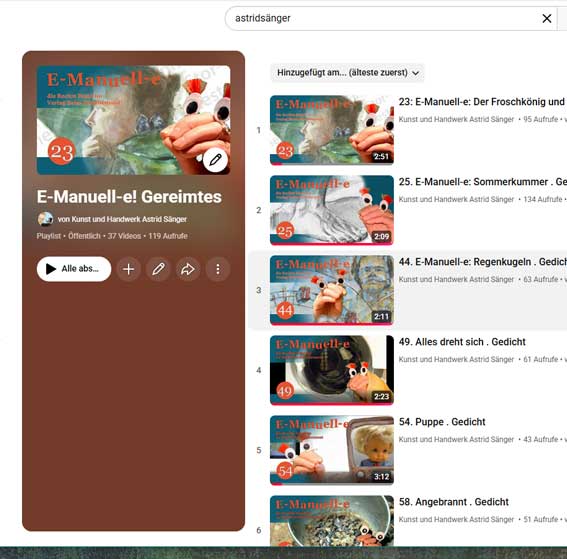Screen dimensions: 567x559
Task: Click 'von Kunst und Handwerk Astrid Sänger' channel link
Action: (122, 219)
